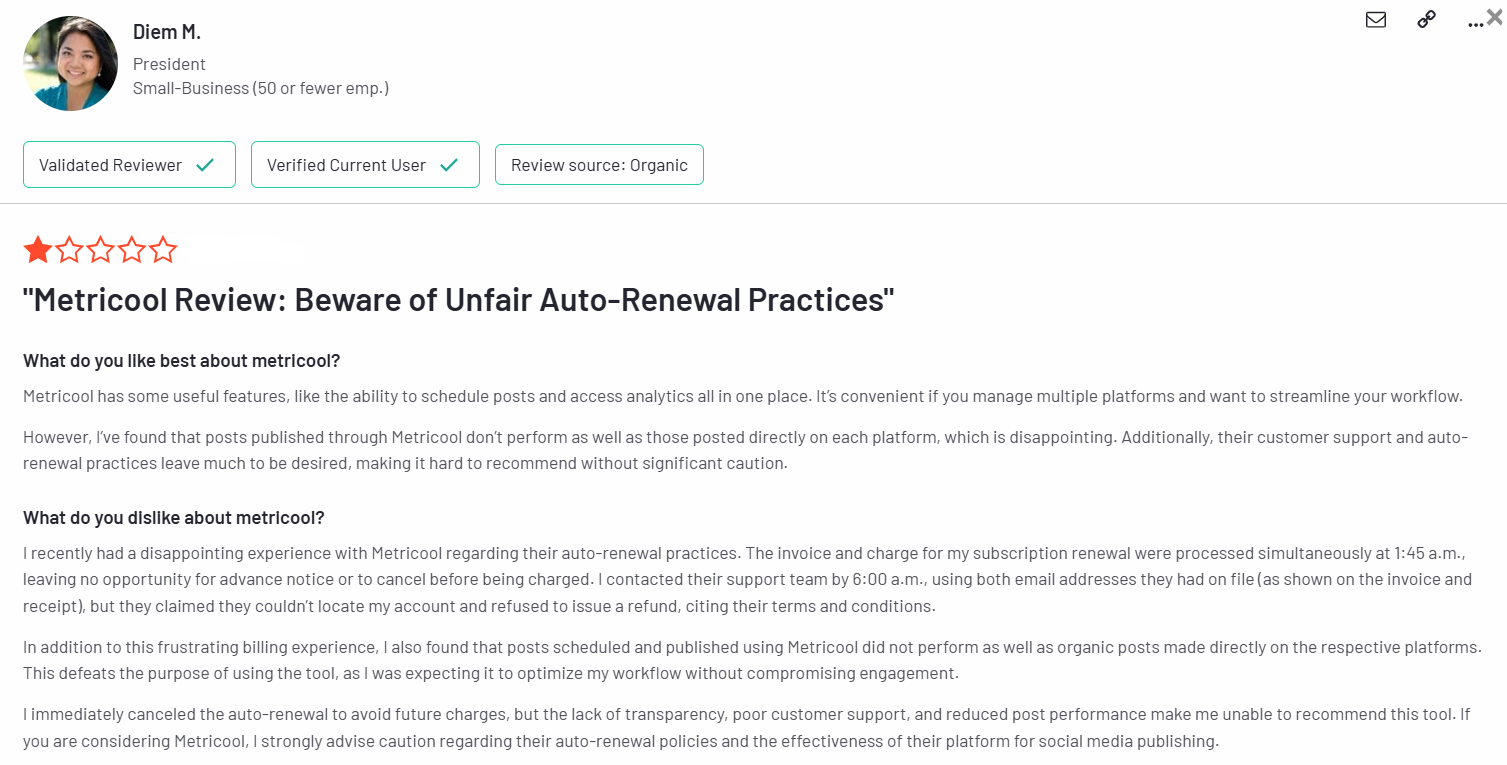Click the envelope email share icon
This screenshot has width=1507, height=765.
[1376, 20]
